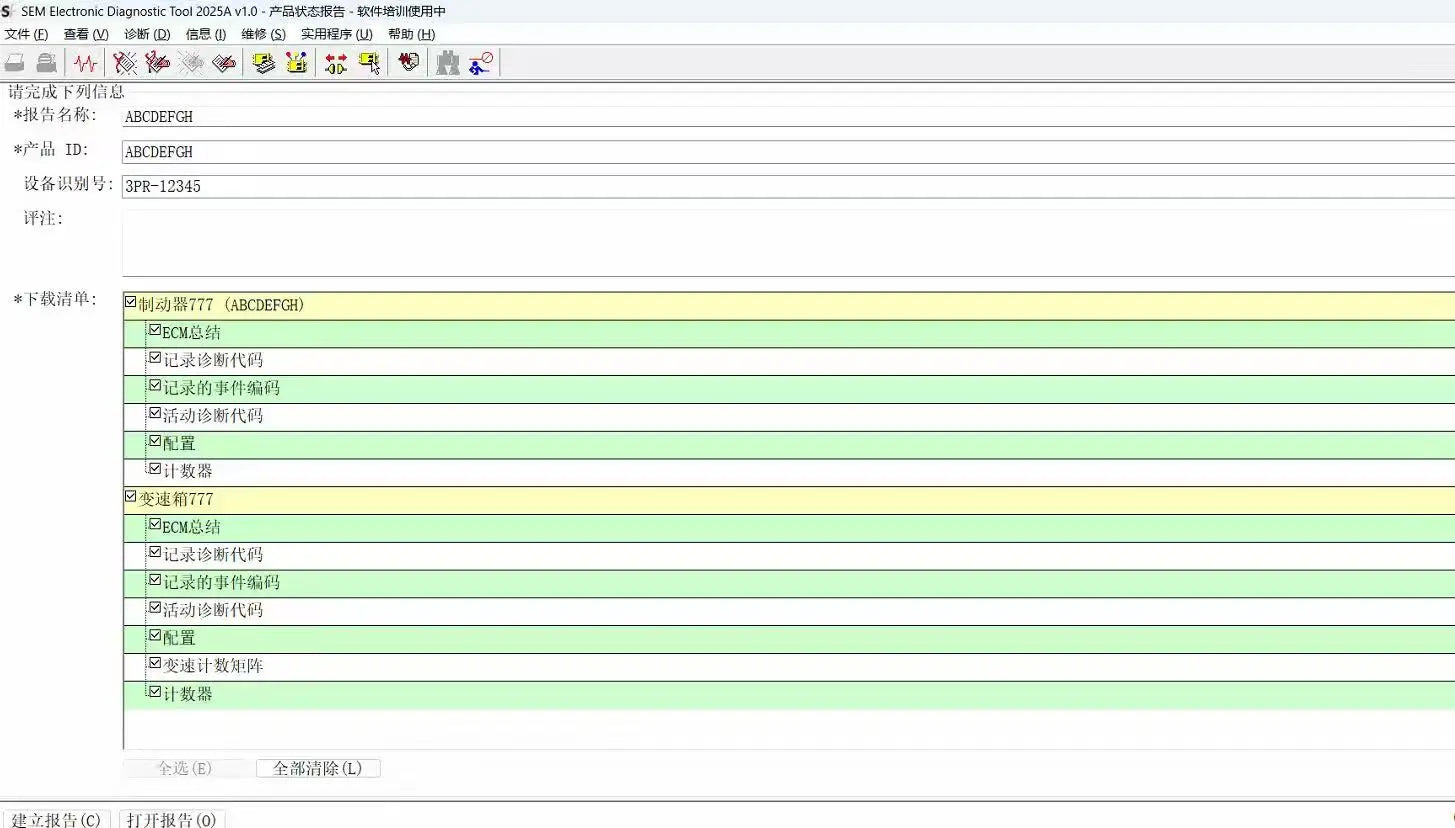This screenshot has height=828, width=1455.
Task: Click the *下载清单: label
Action: pos(55,299)
